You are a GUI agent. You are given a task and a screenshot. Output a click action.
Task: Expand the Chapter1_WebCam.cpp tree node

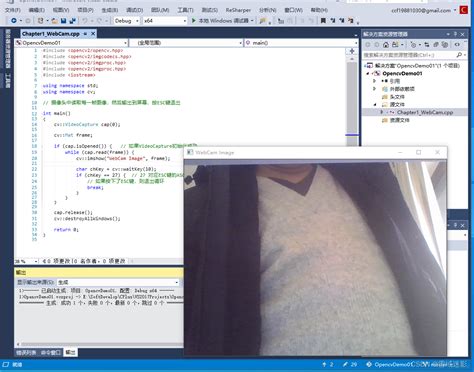coord(382,112)
